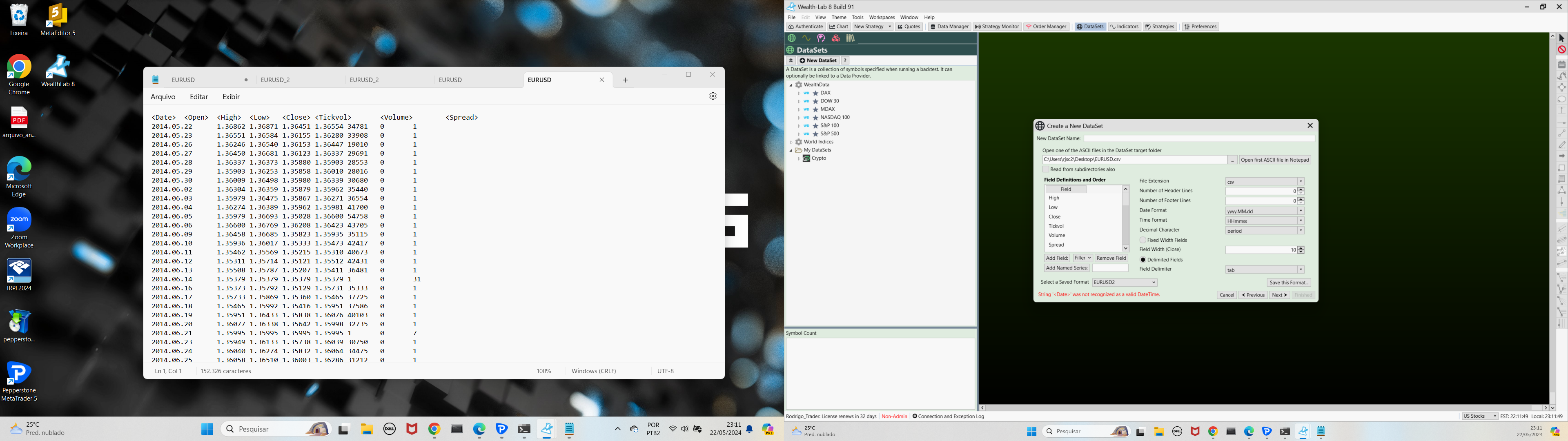Screen dimensions: 1568x441
Task: Click Open first ASCII file in Notepad
Action: pyautogui.click(x=1274, y=160)
